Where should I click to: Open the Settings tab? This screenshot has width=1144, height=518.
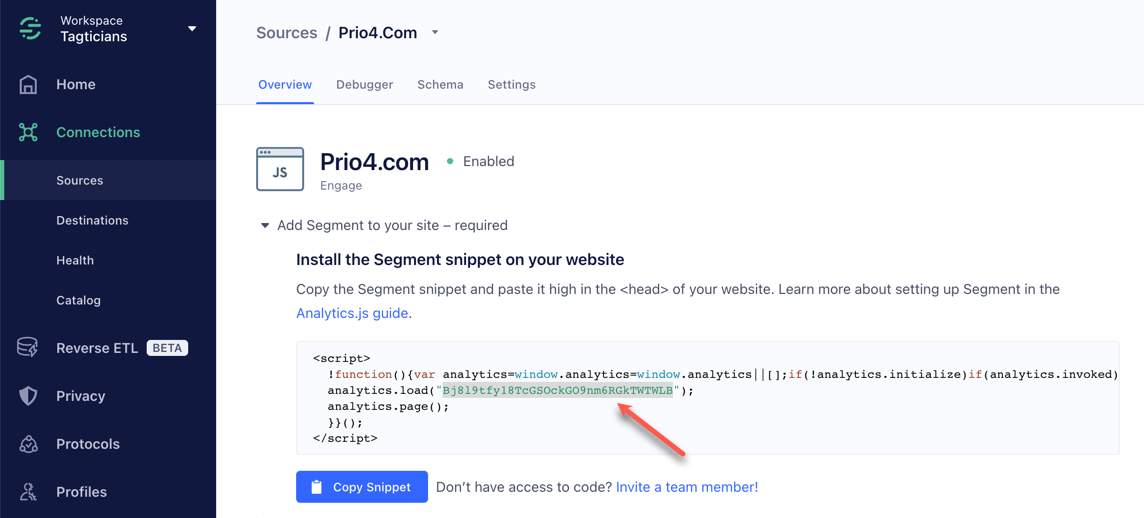point(511,85)
